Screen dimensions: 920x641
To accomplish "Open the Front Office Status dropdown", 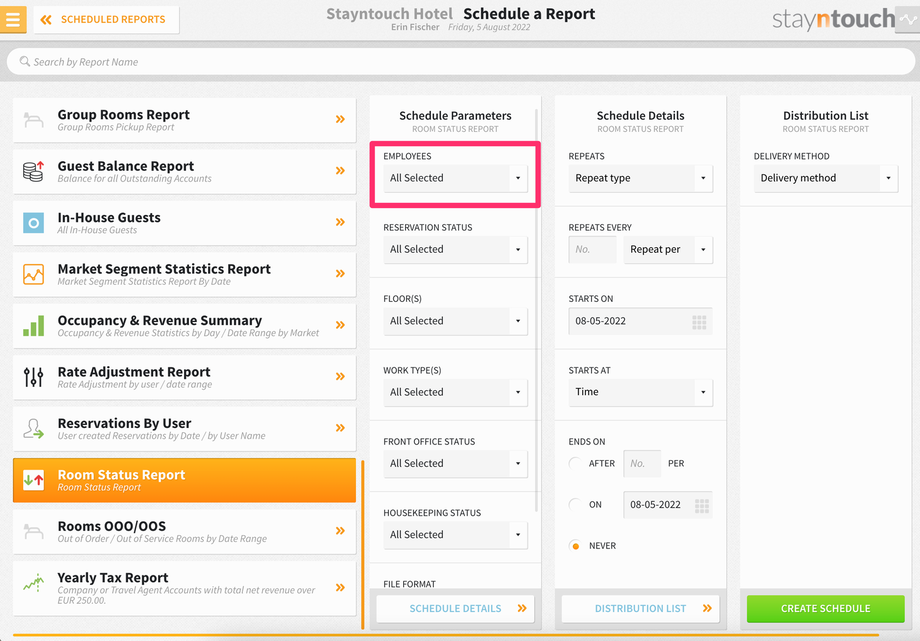I will tap(455, 464).
